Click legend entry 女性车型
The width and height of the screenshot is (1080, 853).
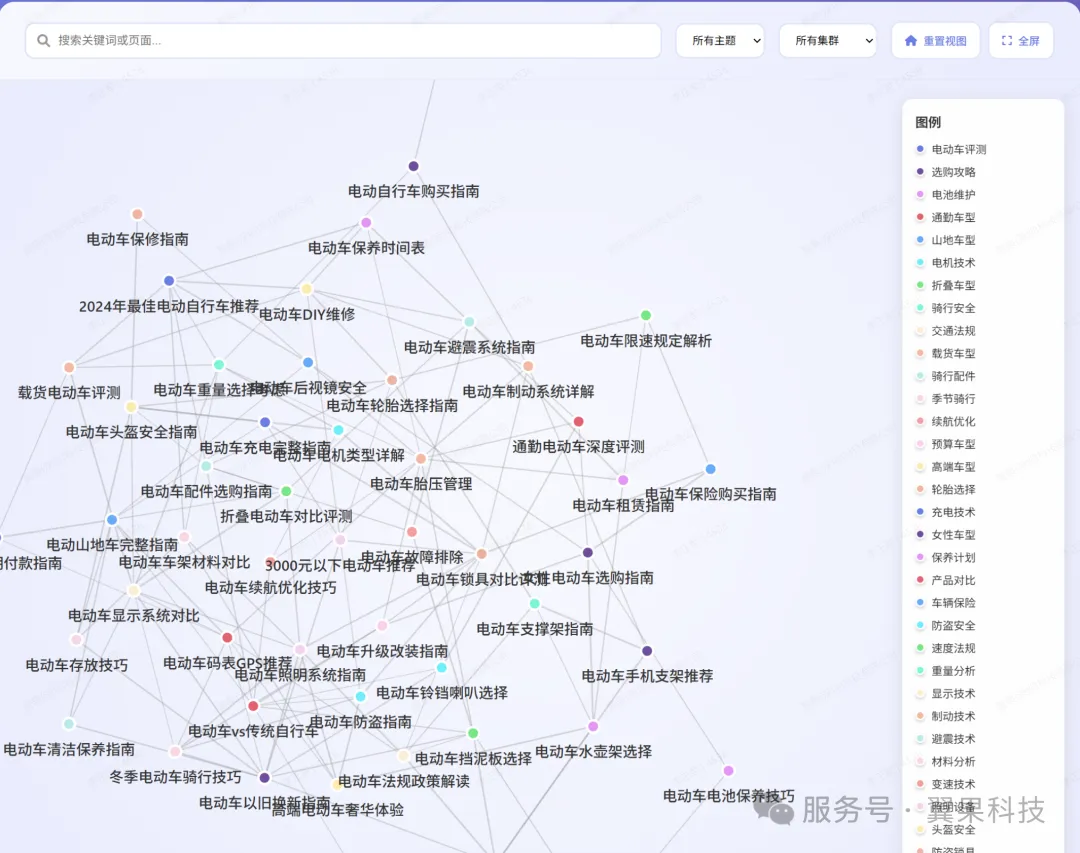(x=946, y=535)
